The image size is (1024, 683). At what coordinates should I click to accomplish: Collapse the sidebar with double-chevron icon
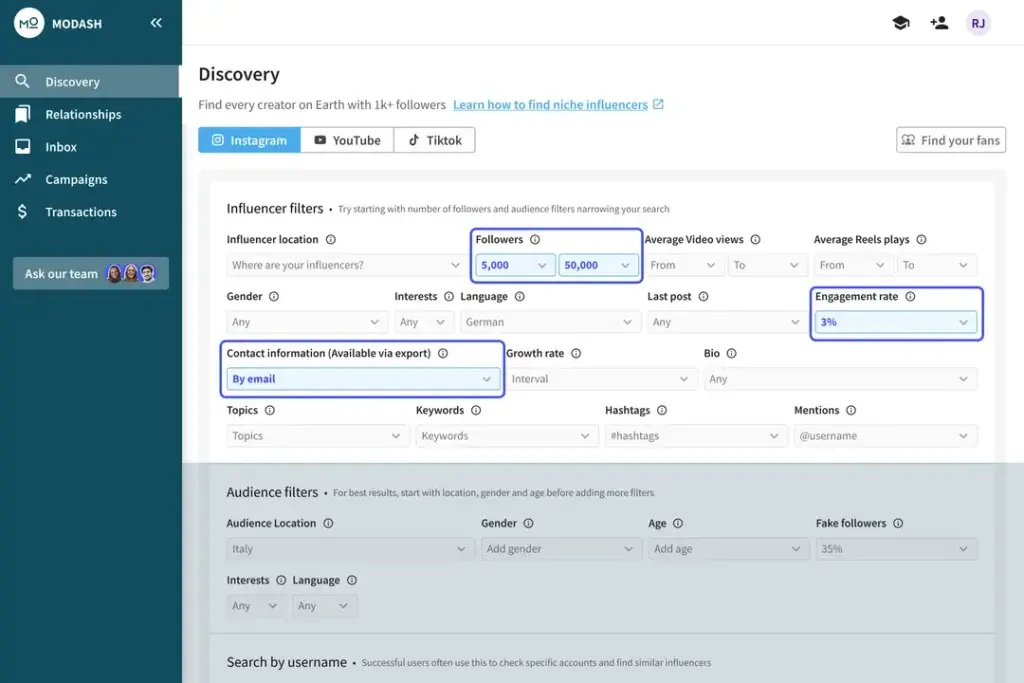tap(156, 22)
